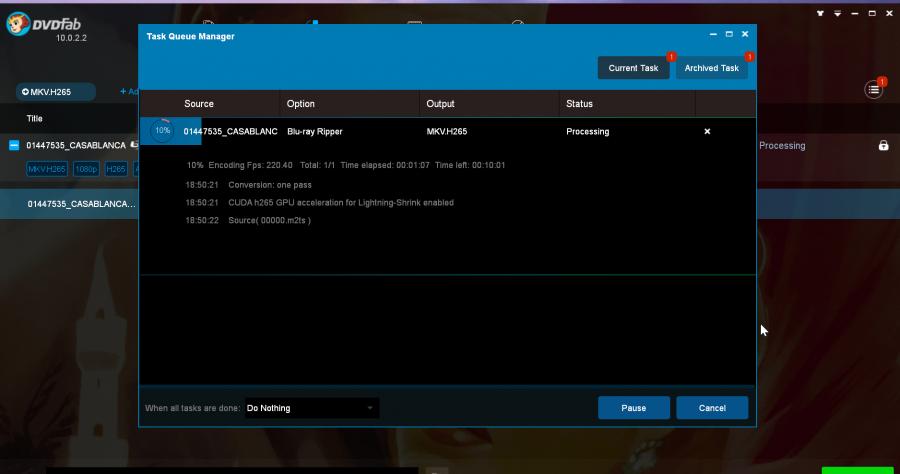This screenshot has height=474, width=900.
Task: Open the skin theme shirt icon
Action: tap(820, 13)
